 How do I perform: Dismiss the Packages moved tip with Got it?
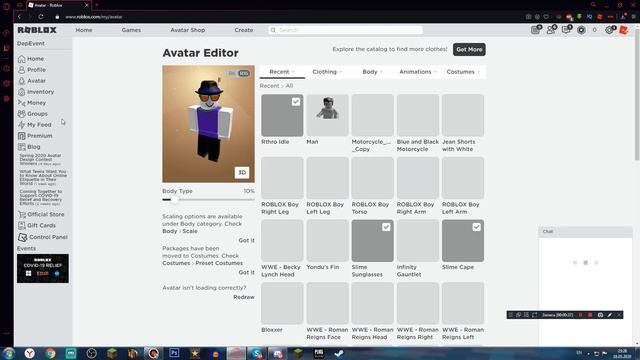[x=247, y=272]
